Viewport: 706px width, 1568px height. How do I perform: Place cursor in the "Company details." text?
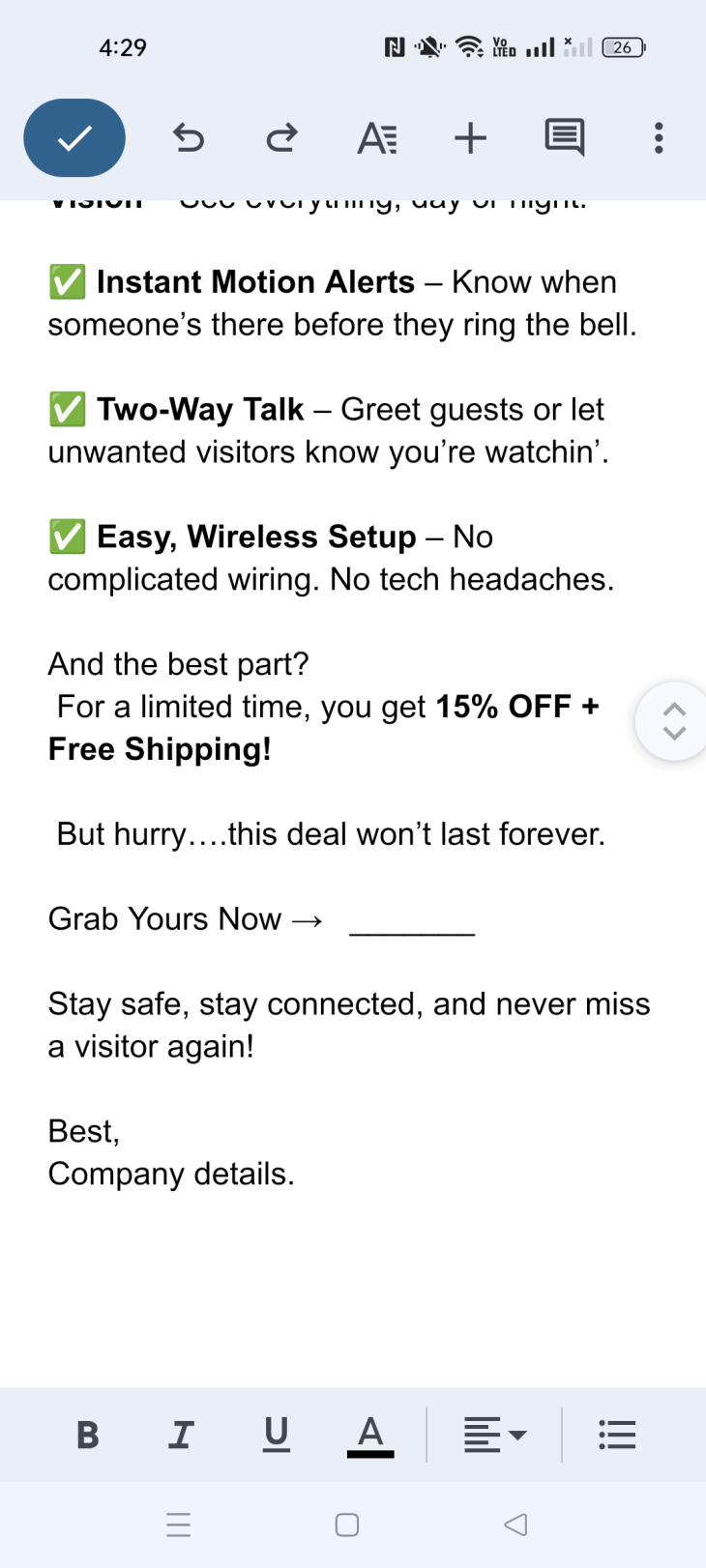pos(171,1174)
